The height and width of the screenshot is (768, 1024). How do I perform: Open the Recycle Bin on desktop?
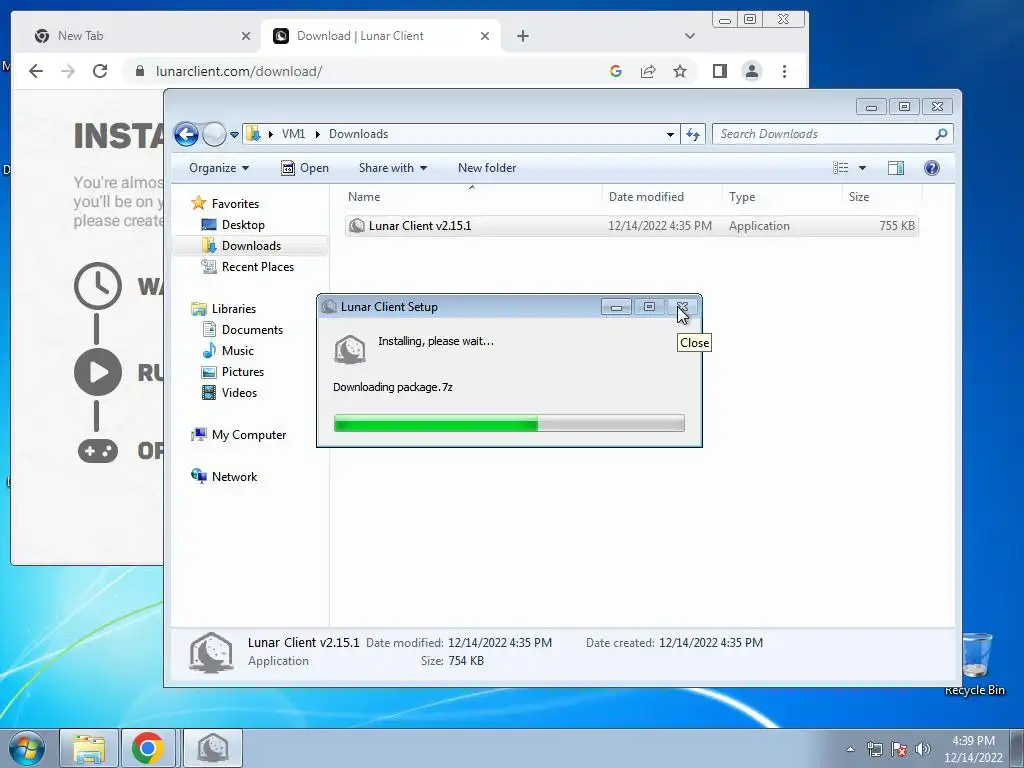[975, 663]
